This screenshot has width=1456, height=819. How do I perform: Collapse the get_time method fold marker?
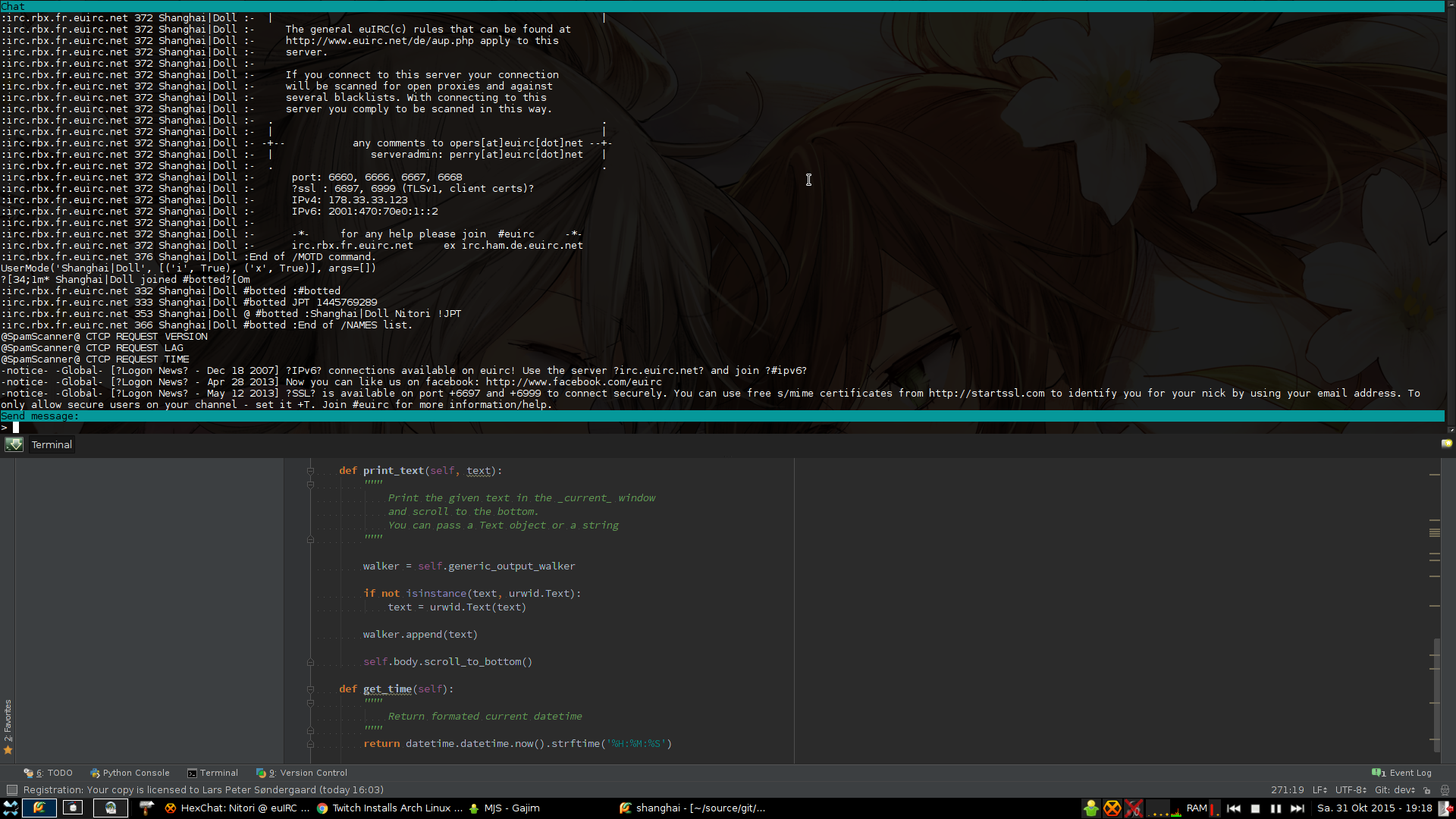[x=310, y=689]
